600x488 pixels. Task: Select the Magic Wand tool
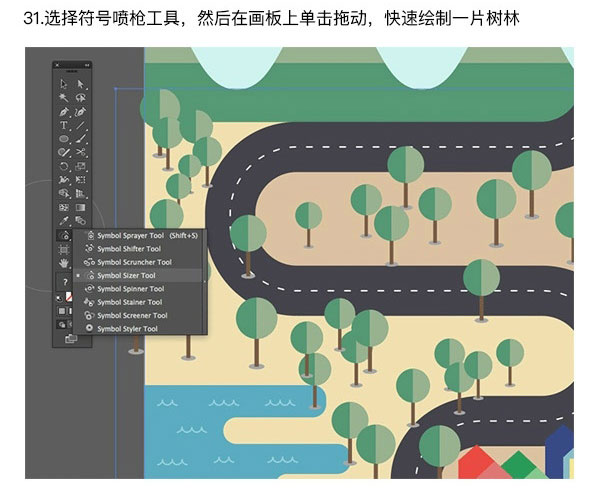click(64, 98)
